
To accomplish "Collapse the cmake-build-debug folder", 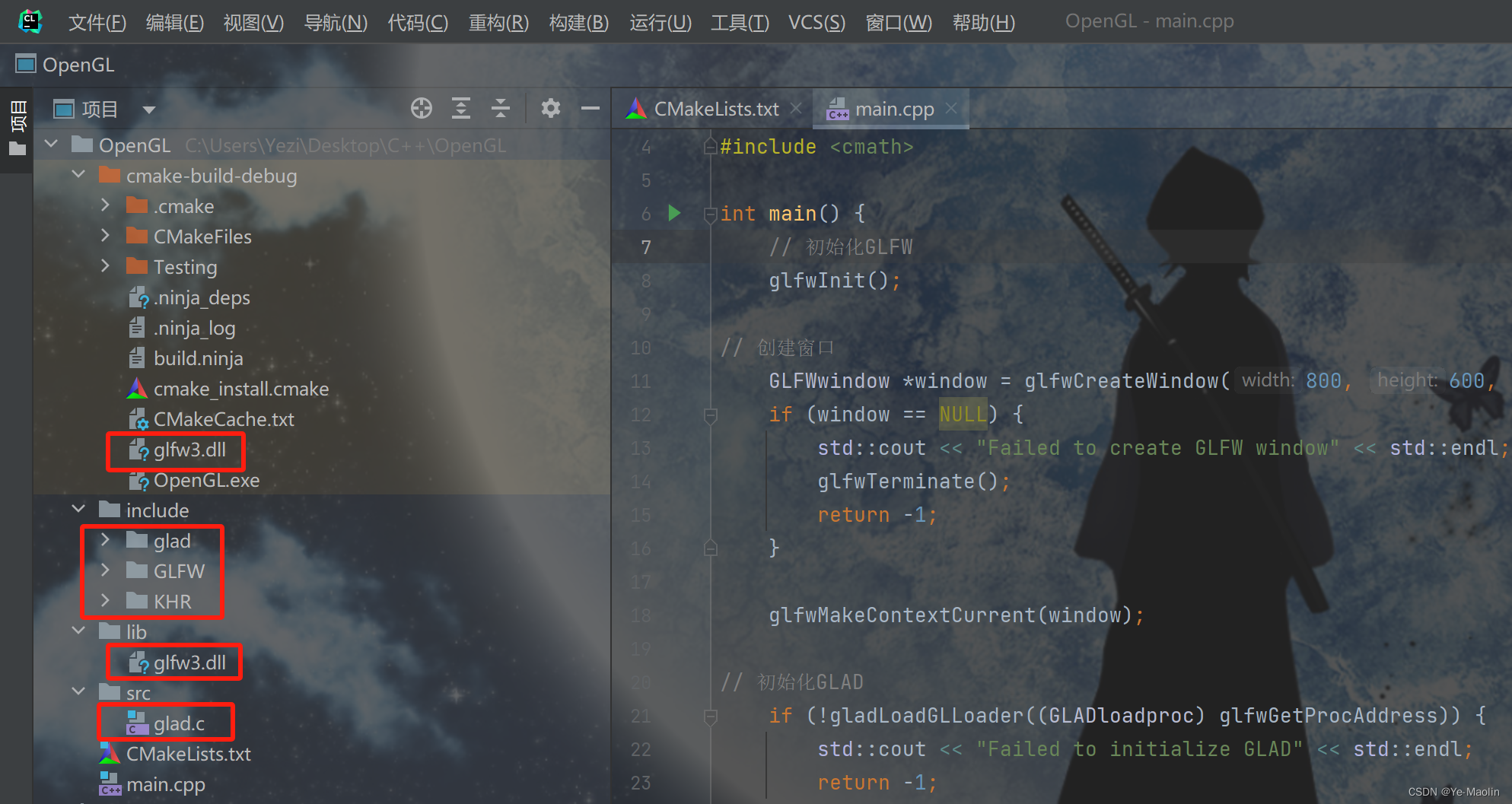I will point(78,174).
